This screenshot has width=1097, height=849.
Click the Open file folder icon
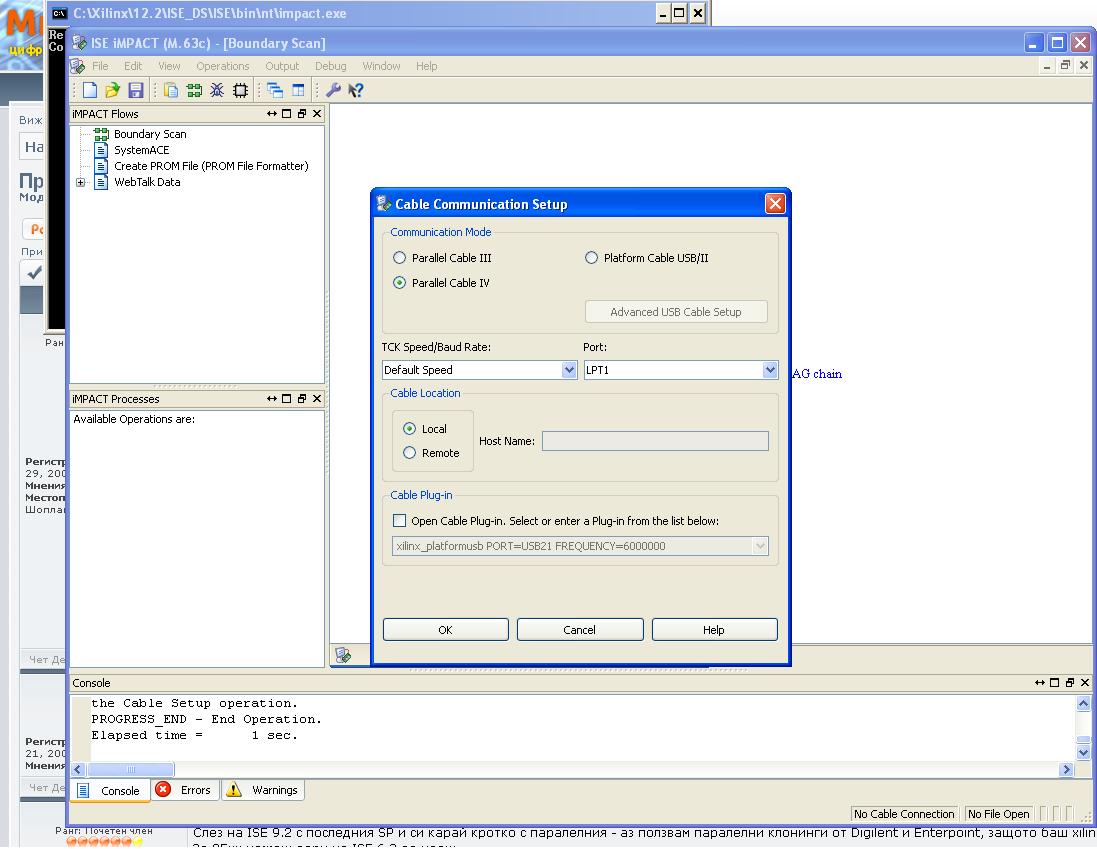(x=112, y=90)
